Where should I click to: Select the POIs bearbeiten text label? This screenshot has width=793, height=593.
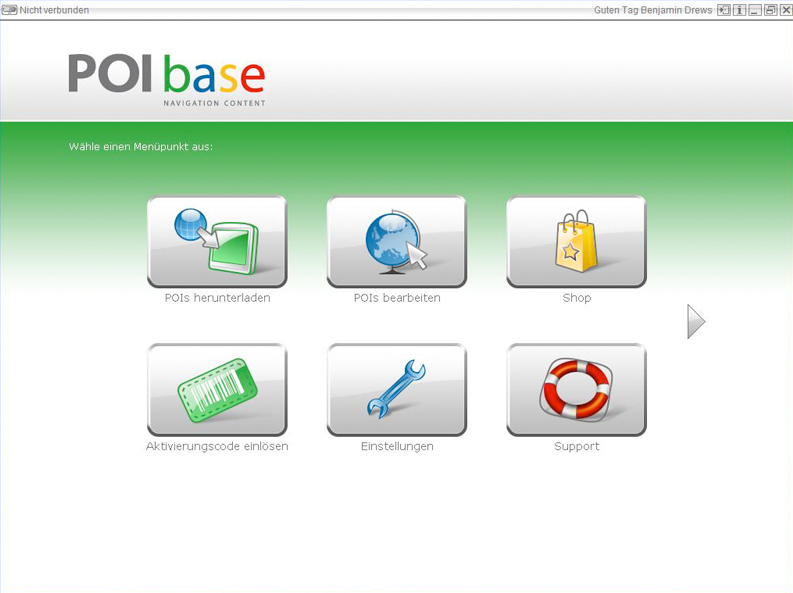click(x=396, y=298)
